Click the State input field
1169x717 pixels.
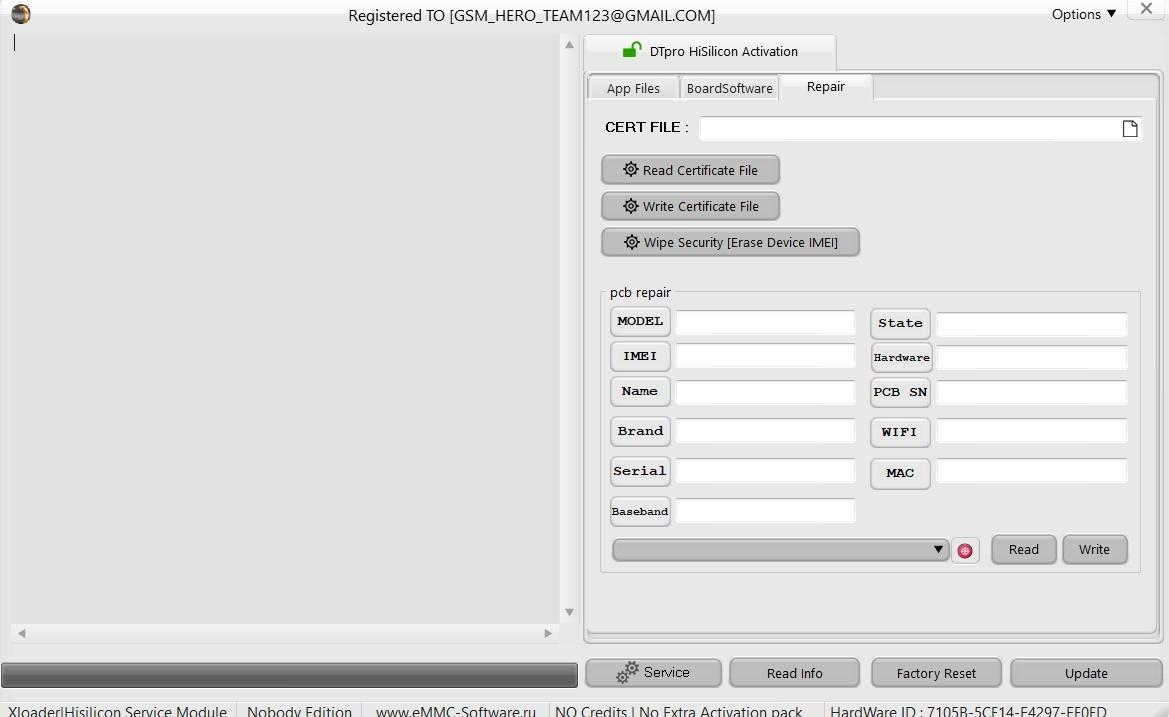[x=1031, y=324]
